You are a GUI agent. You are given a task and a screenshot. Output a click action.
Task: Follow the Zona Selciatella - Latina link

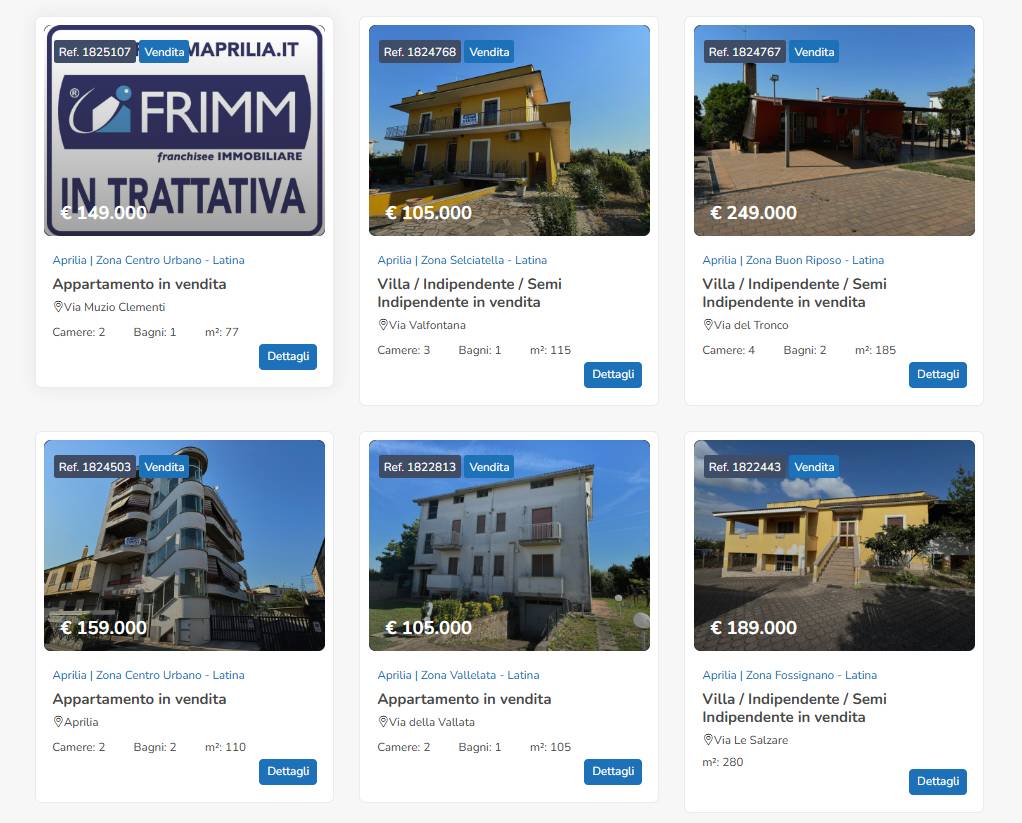click(484, 260)
